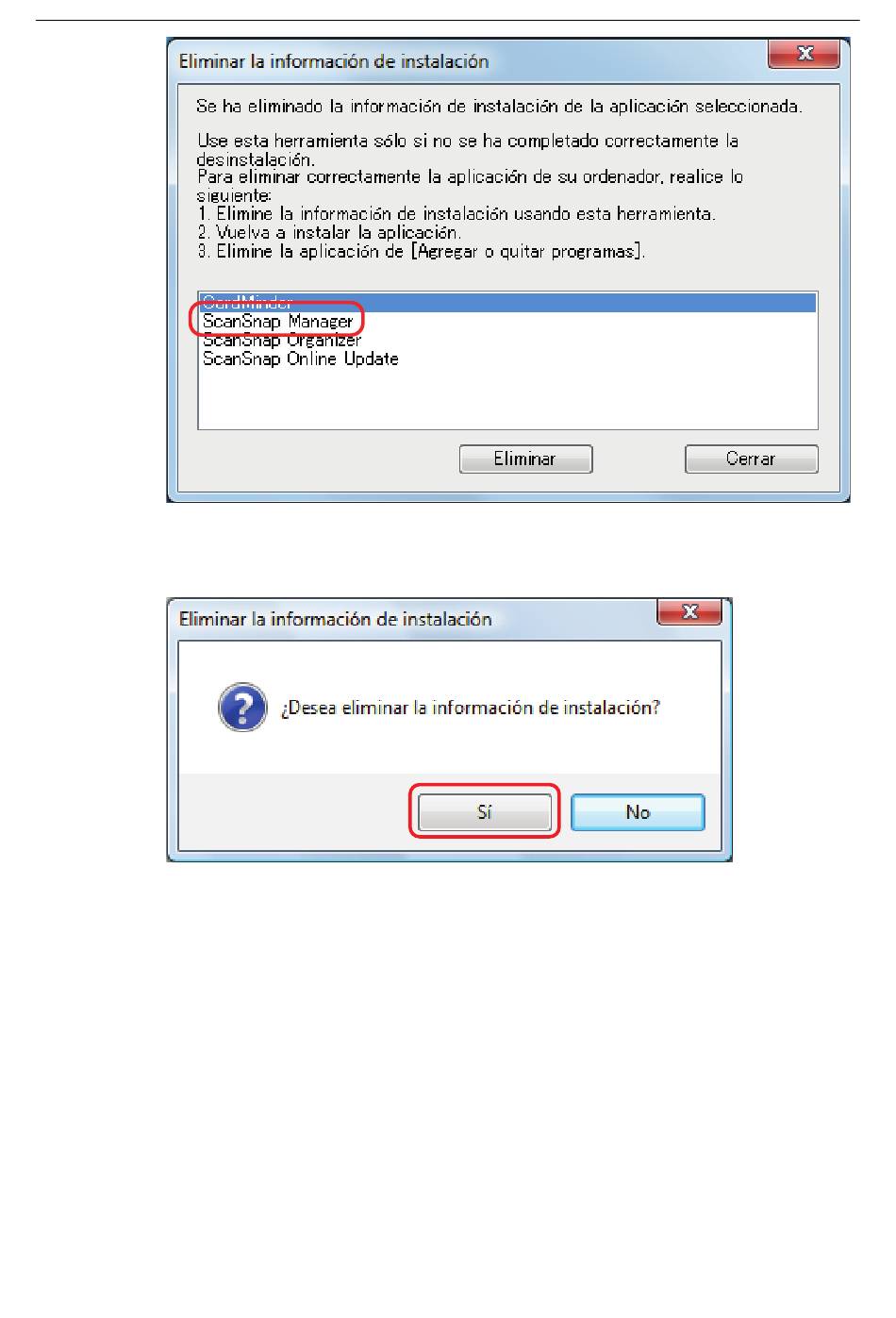
Task: Close the confirmation dialog with X
Action: click(x=689, y=612)
